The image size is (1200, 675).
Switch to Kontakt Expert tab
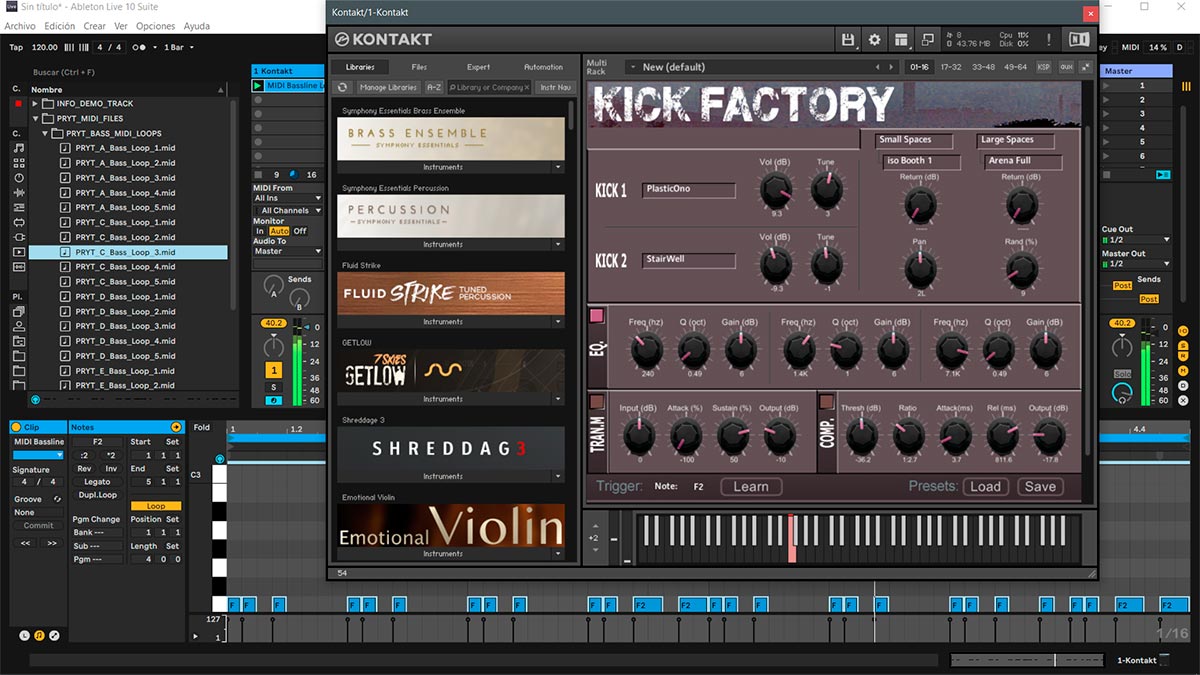(x=479, y=67)
